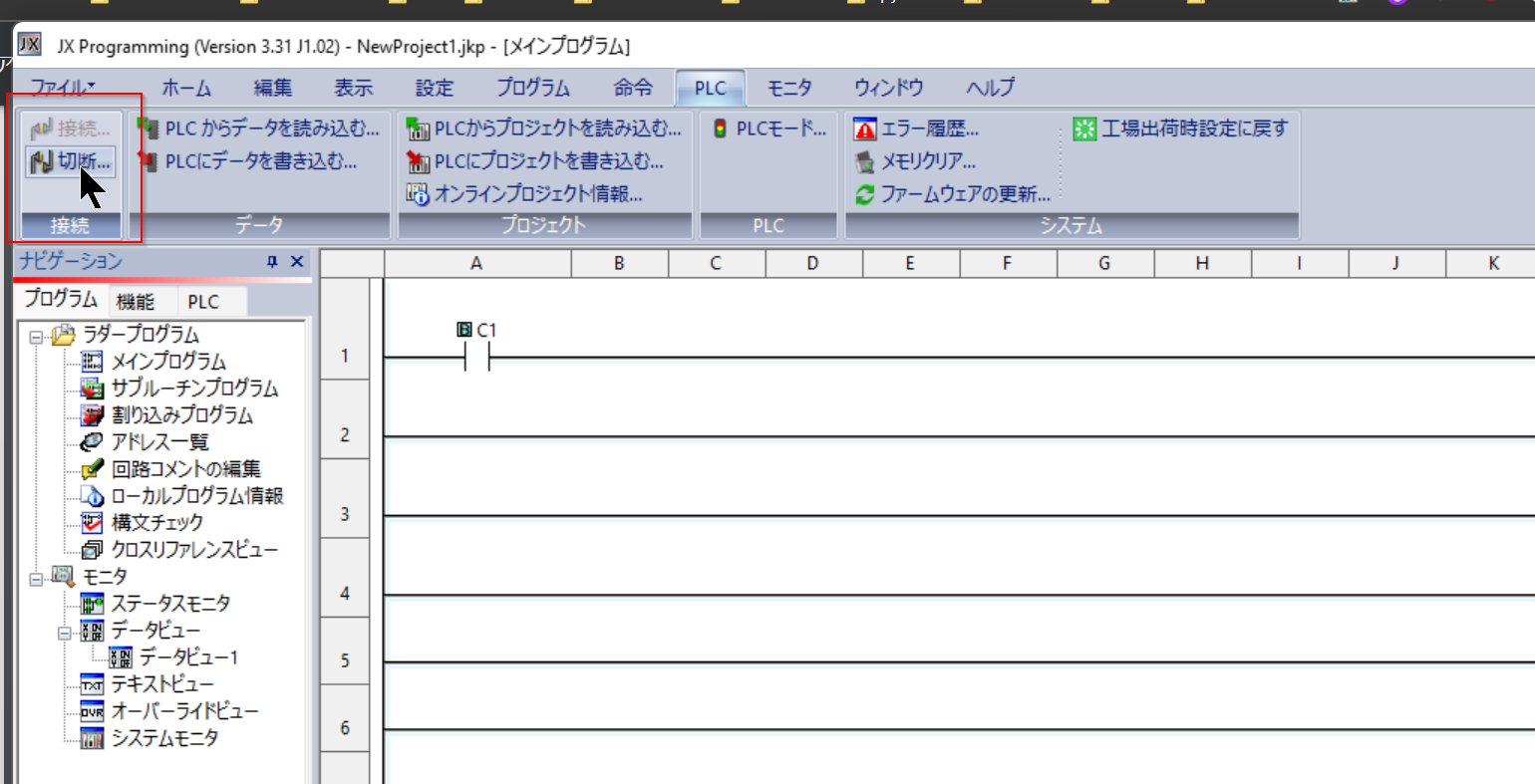Image resolution: width=1535 pixels, height=784 pixels.
Task: Switch to the ホーム ribbon tab
Action: [186, 88]
